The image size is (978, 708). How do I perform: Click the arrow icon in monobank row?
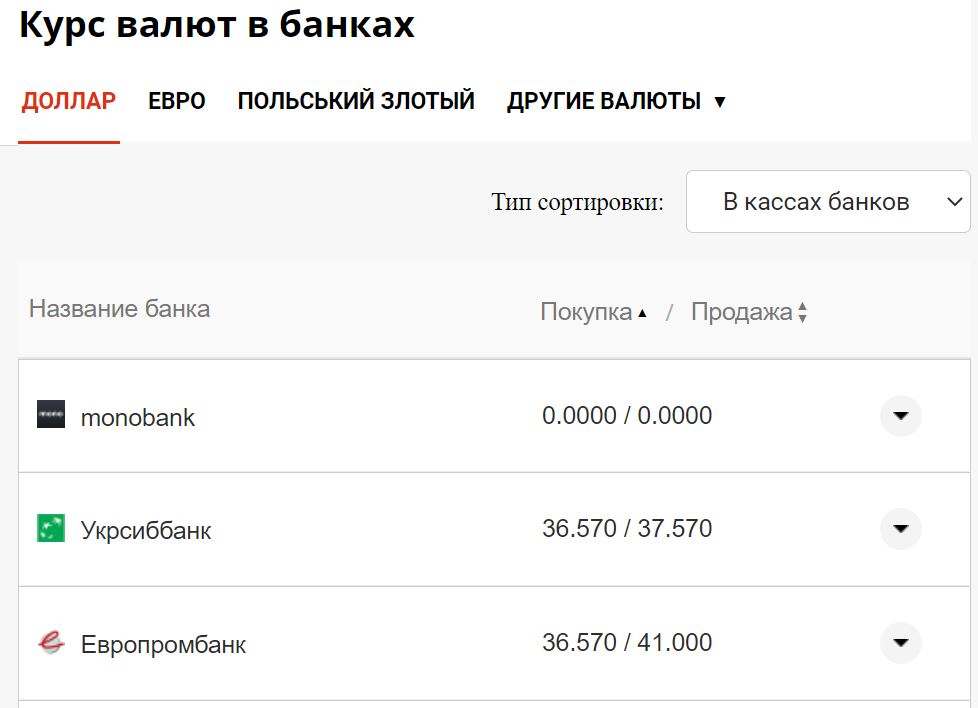point(899,416)
